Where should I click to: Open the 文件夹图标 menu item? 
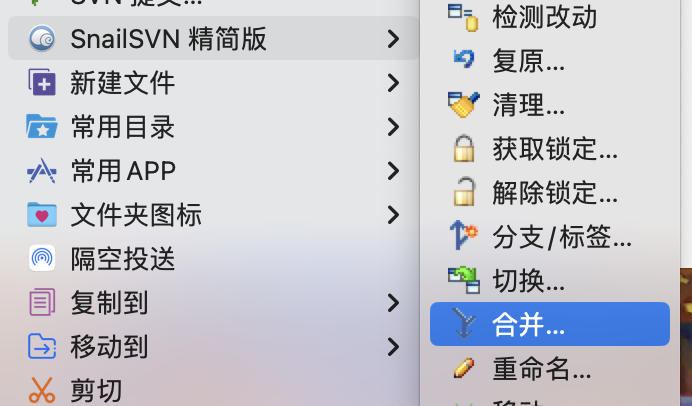(x=214, y=215)
